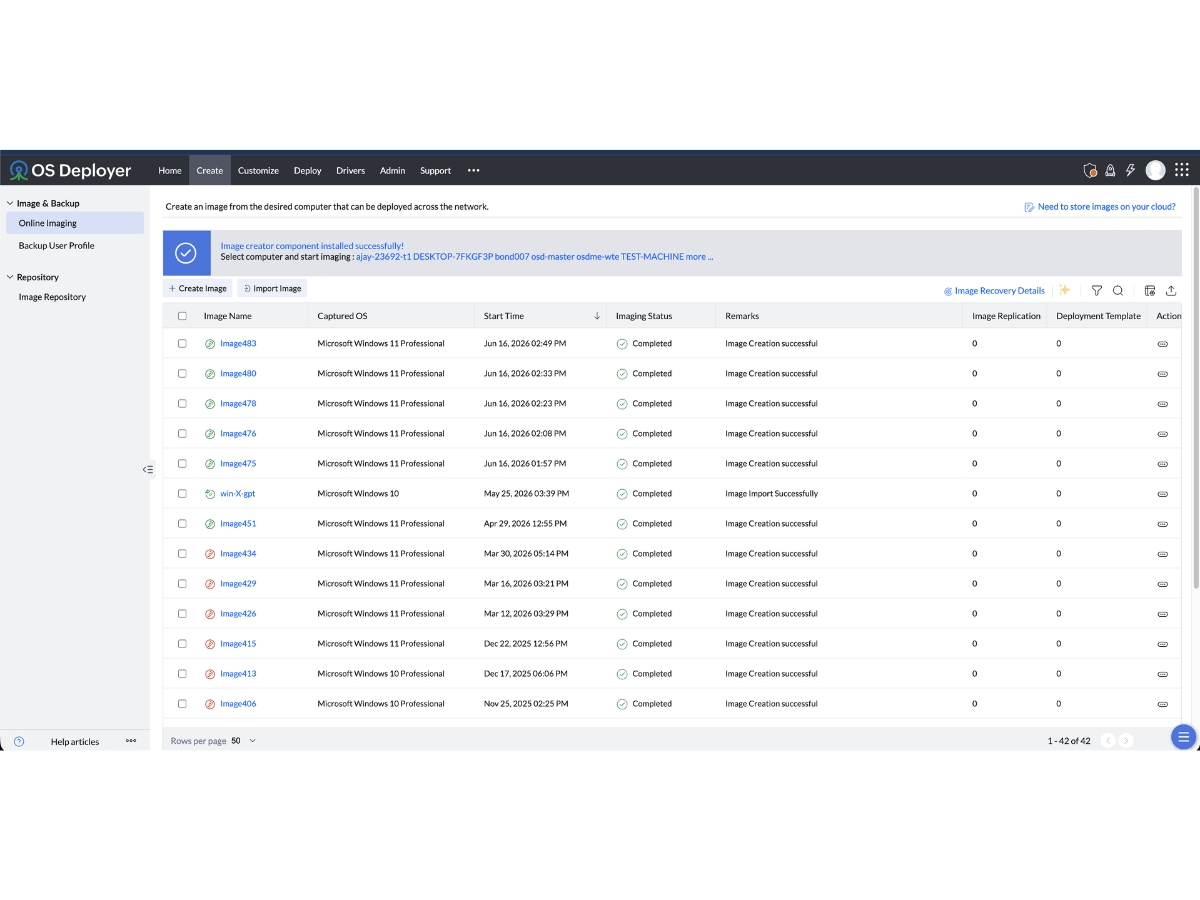Open the Customize menu

tap(258, 170)
